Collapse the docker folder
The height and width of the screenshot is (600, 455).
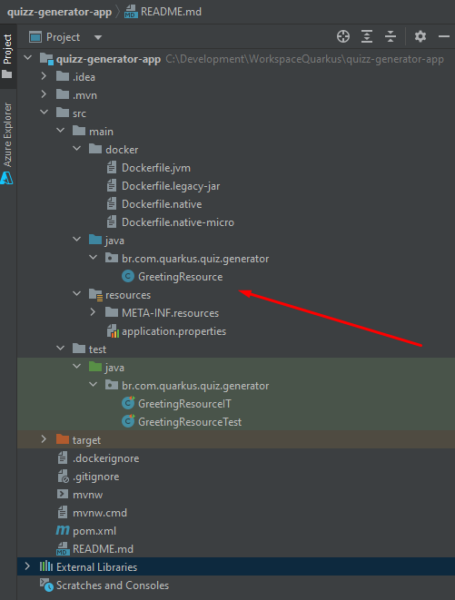[77, 148]
